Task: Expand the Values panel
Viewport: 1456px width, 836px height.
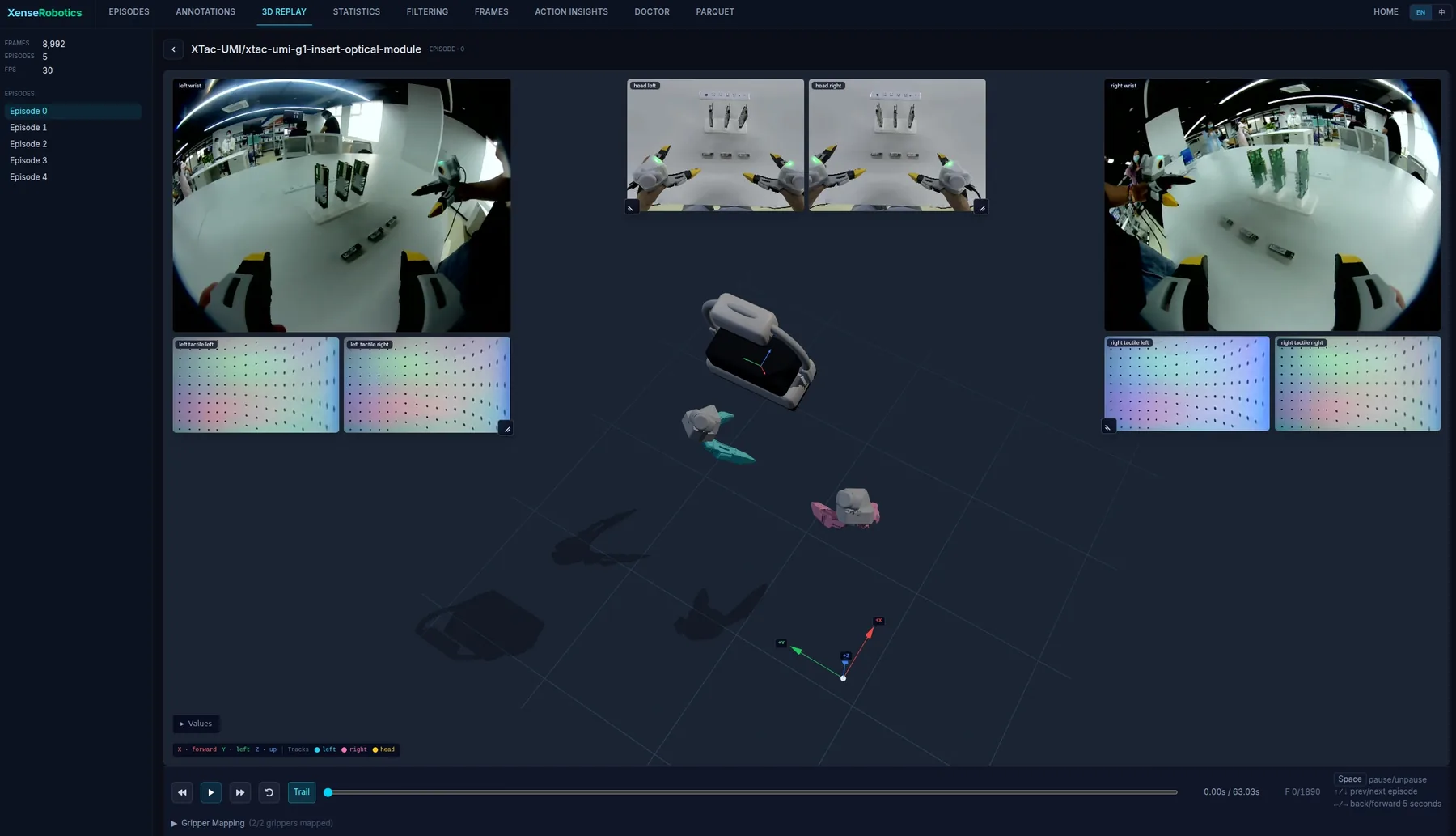Action: point(196,724)
